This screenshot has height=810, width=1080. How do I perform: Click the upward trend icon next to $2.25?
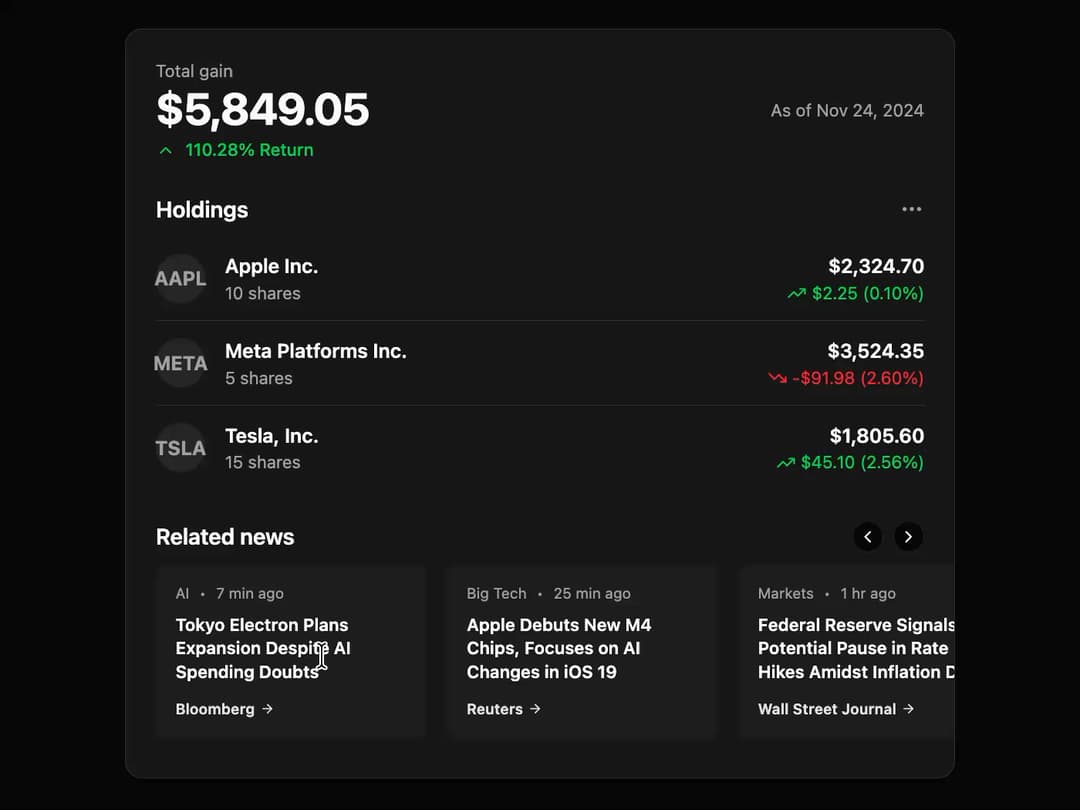796,293
